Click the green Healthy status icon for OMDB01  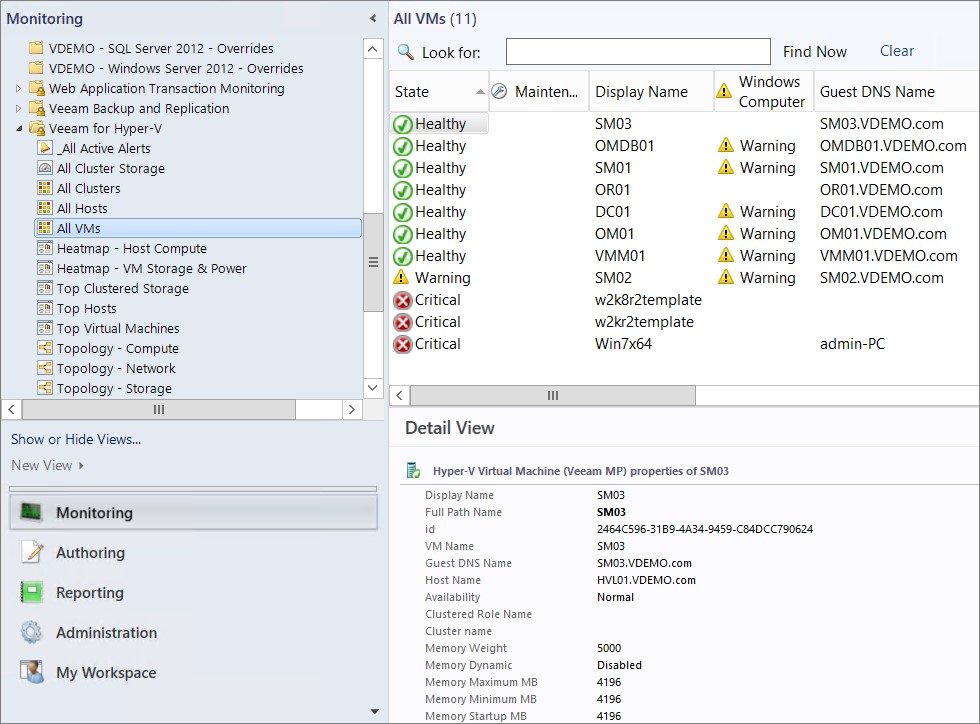pos(402,146)
